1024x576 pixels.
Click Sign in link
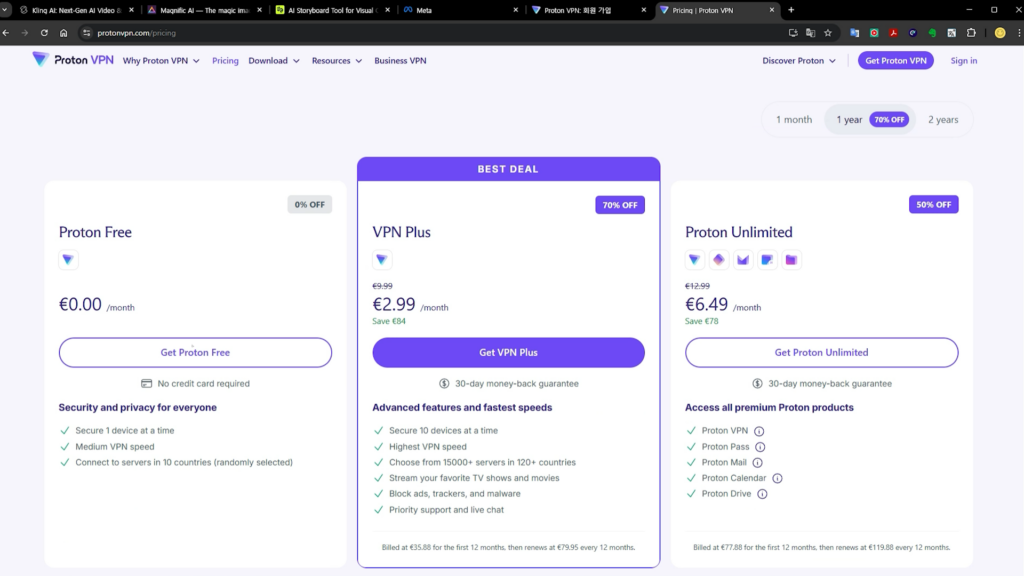(963, 61)
